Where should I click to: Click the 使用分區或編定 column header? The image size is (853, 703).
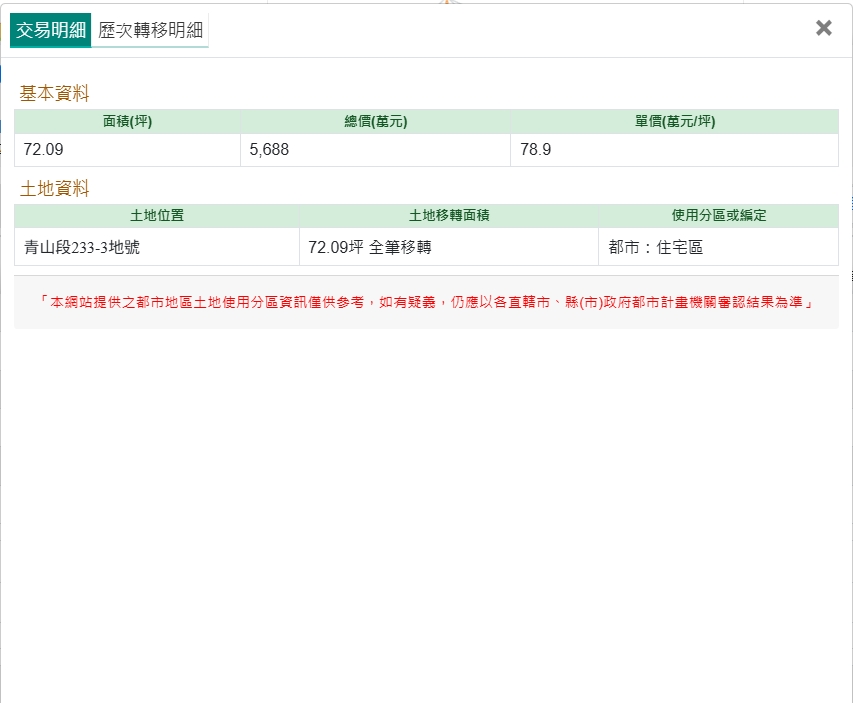(718, 216)
